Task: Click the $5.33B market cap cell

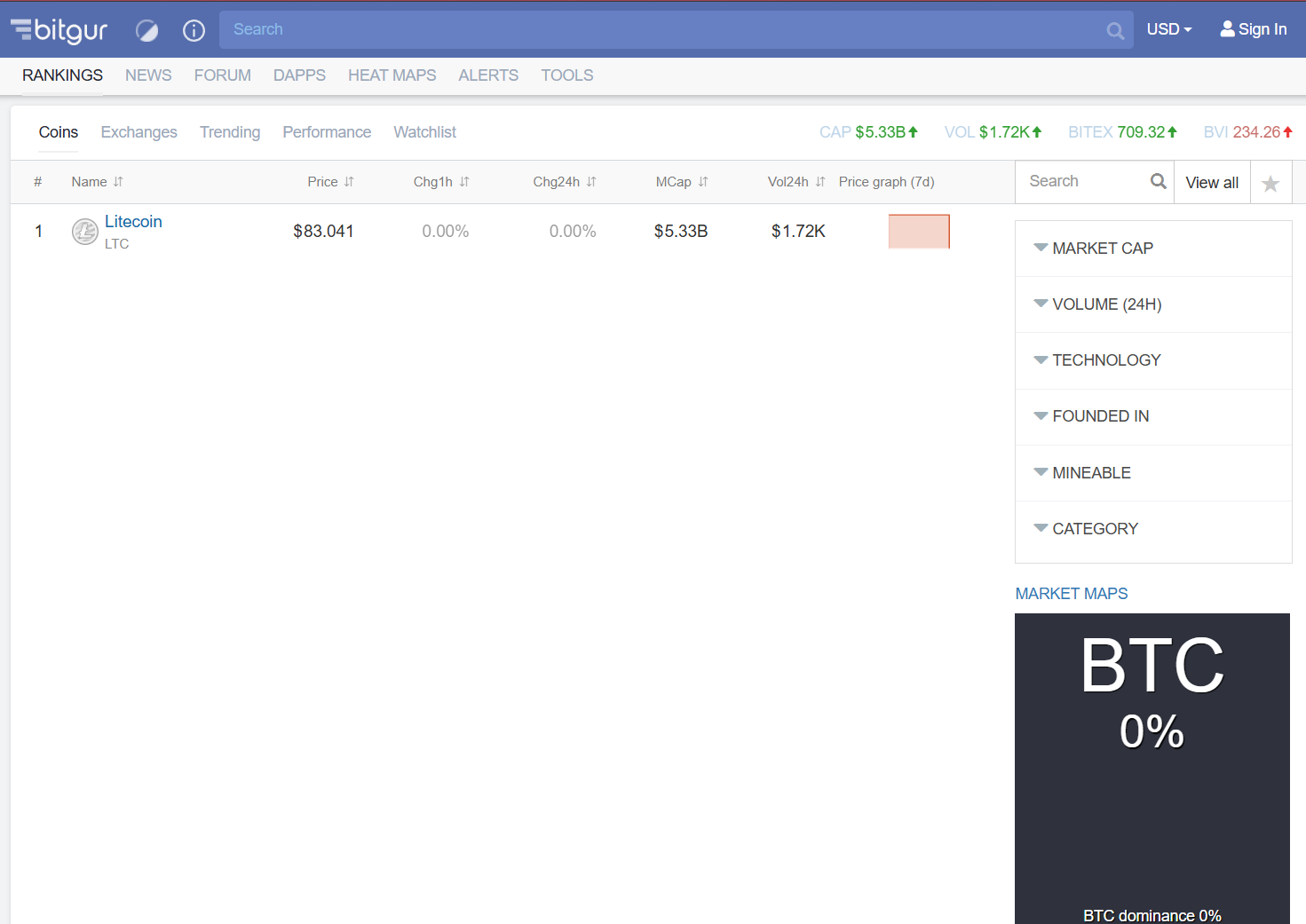Action: pos(681,232)
